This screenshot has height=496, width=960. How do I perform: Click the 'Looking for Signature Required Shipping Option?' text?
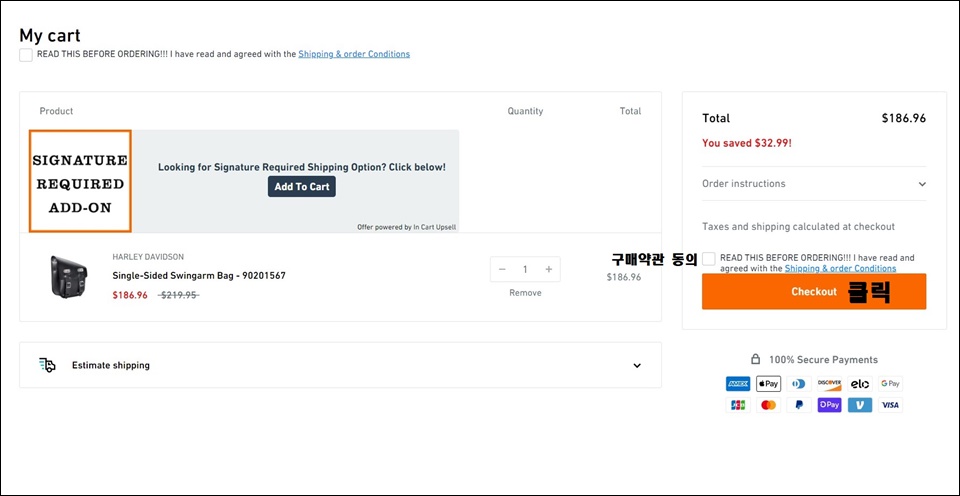point(302,167)
